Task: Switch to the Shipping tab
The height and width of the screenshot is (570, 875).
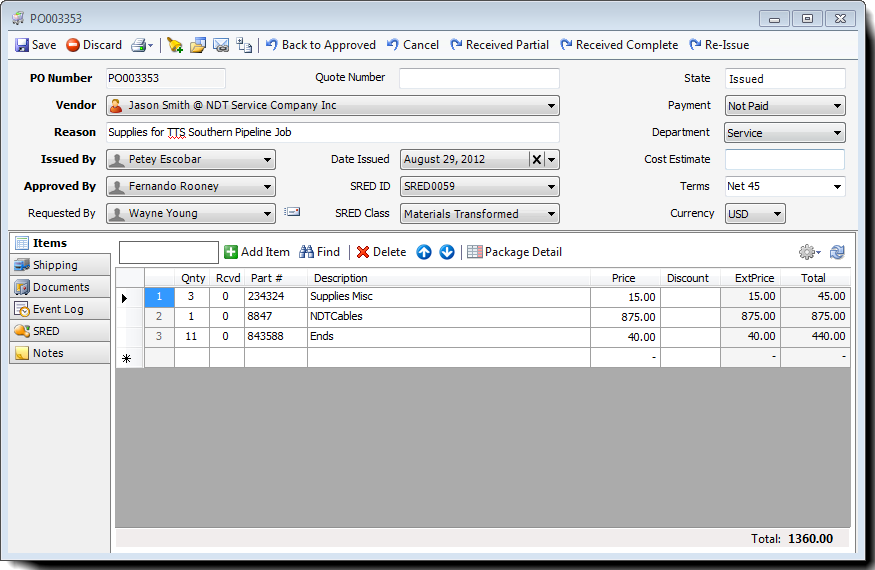Action: click(60, 265)
